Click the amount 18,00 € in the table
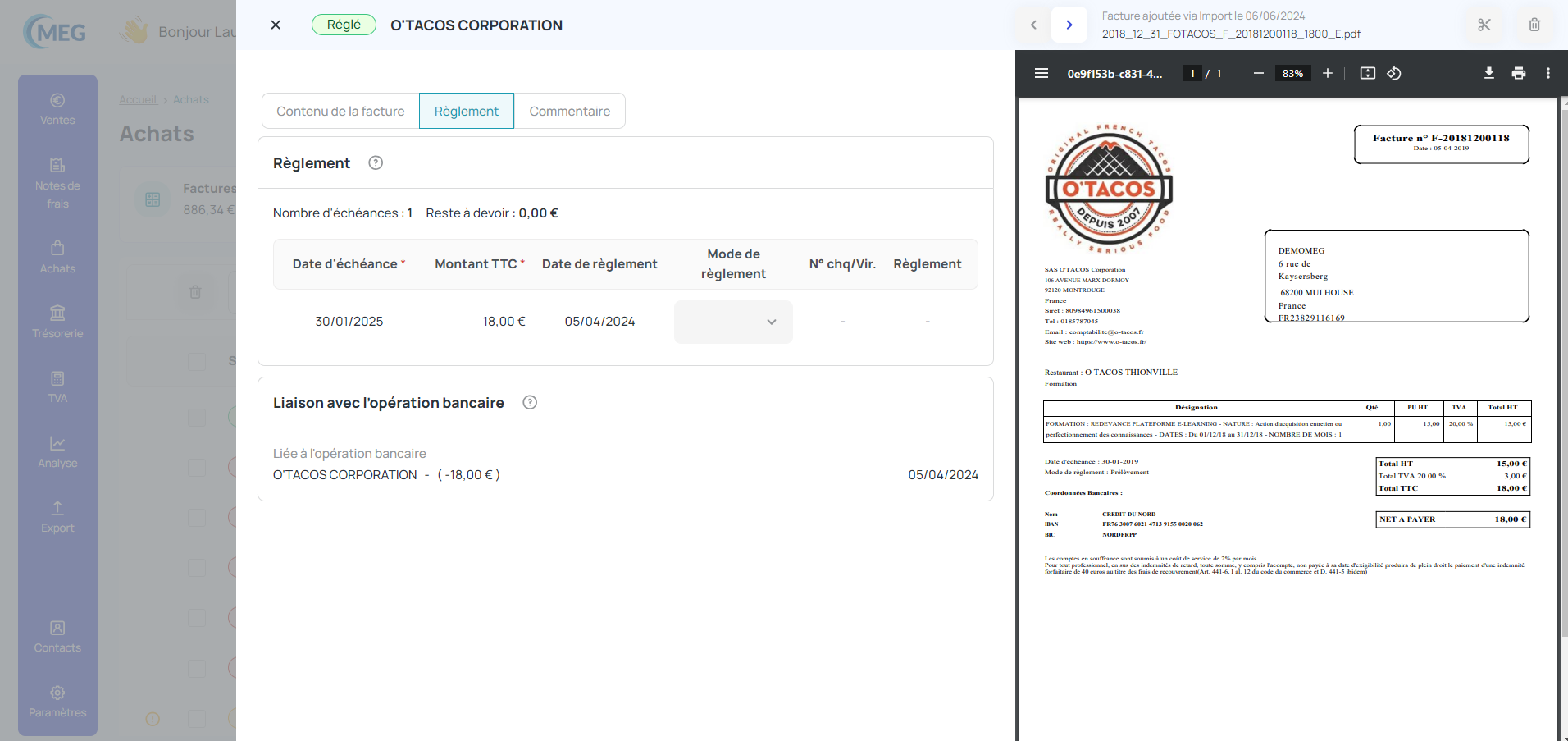Image resolution: width=1568 pixels, height=741 pixels. click(x=504, y=322)
